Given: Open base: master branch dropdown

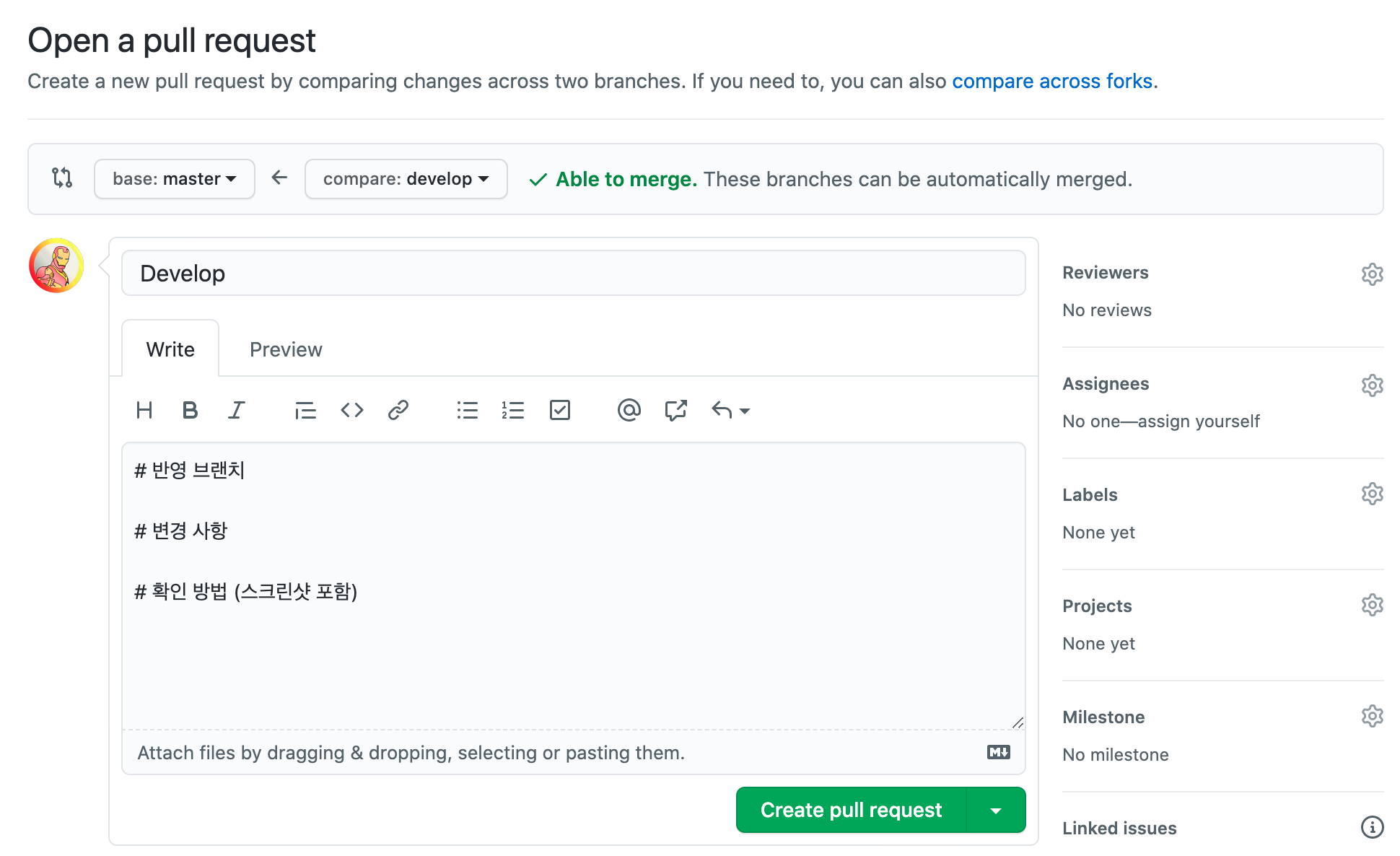Looking at the screenshot, I should click(175, 179).
